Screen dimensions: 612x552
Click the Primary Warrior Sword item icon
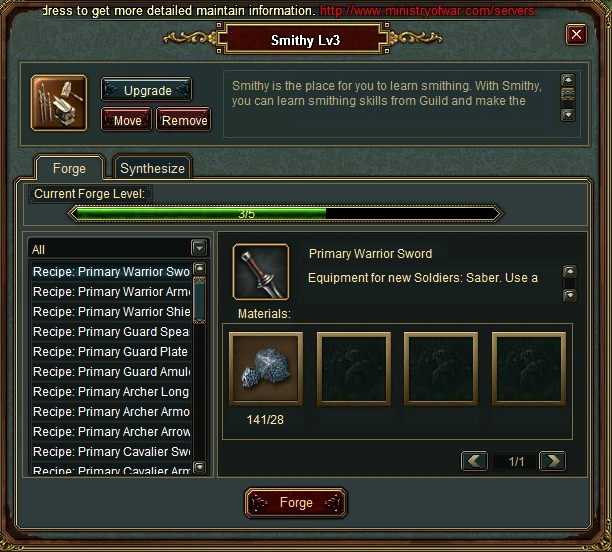(261, 272)
